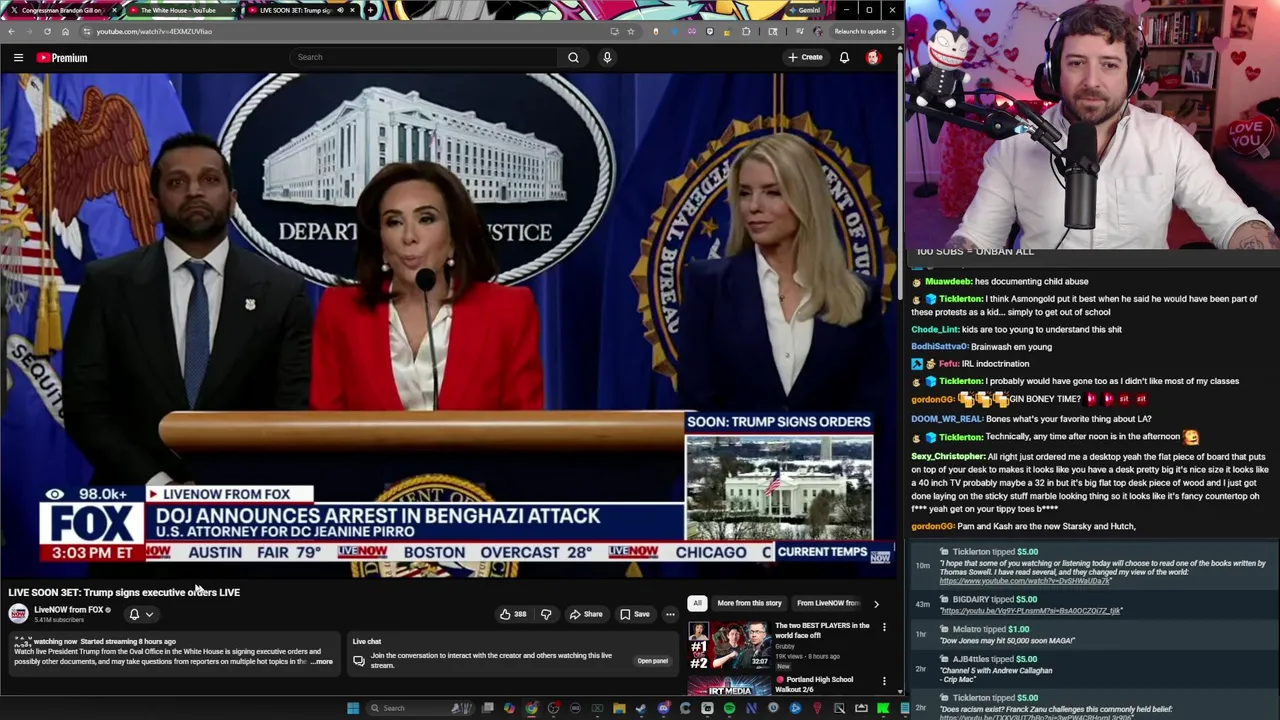Go back with the browser back arrow
Screen dimensions: 1280x720
coord(11,31)
